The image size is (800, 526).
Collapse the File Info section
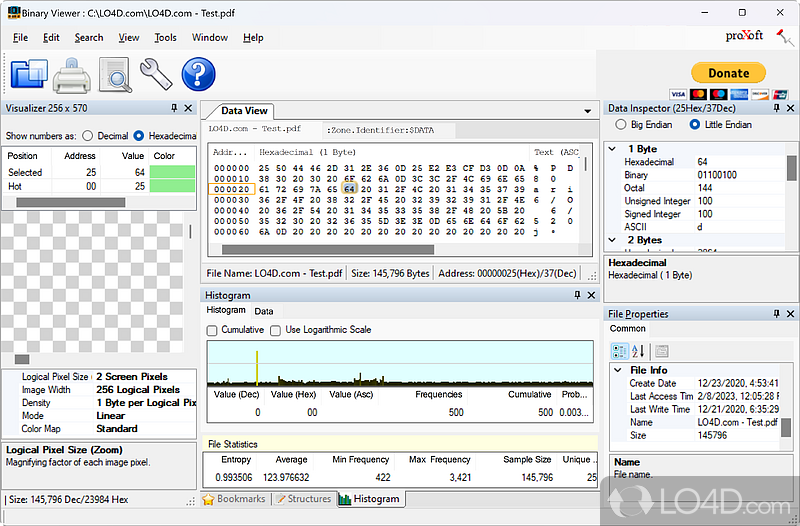(616, 370)
